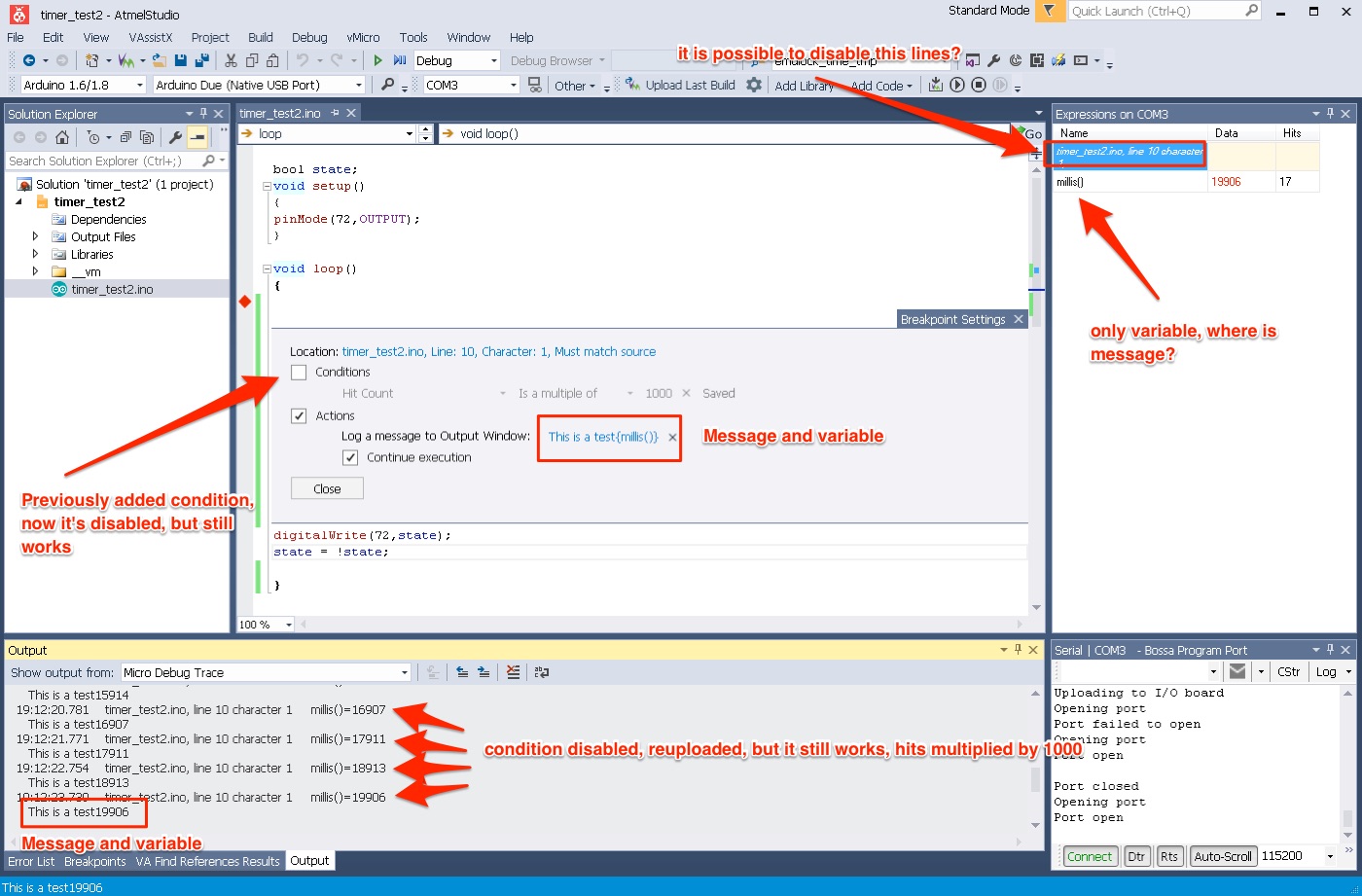Click the This is a test{millis()} message
This screenshot has width=1362, height=896.
(603, 437)
